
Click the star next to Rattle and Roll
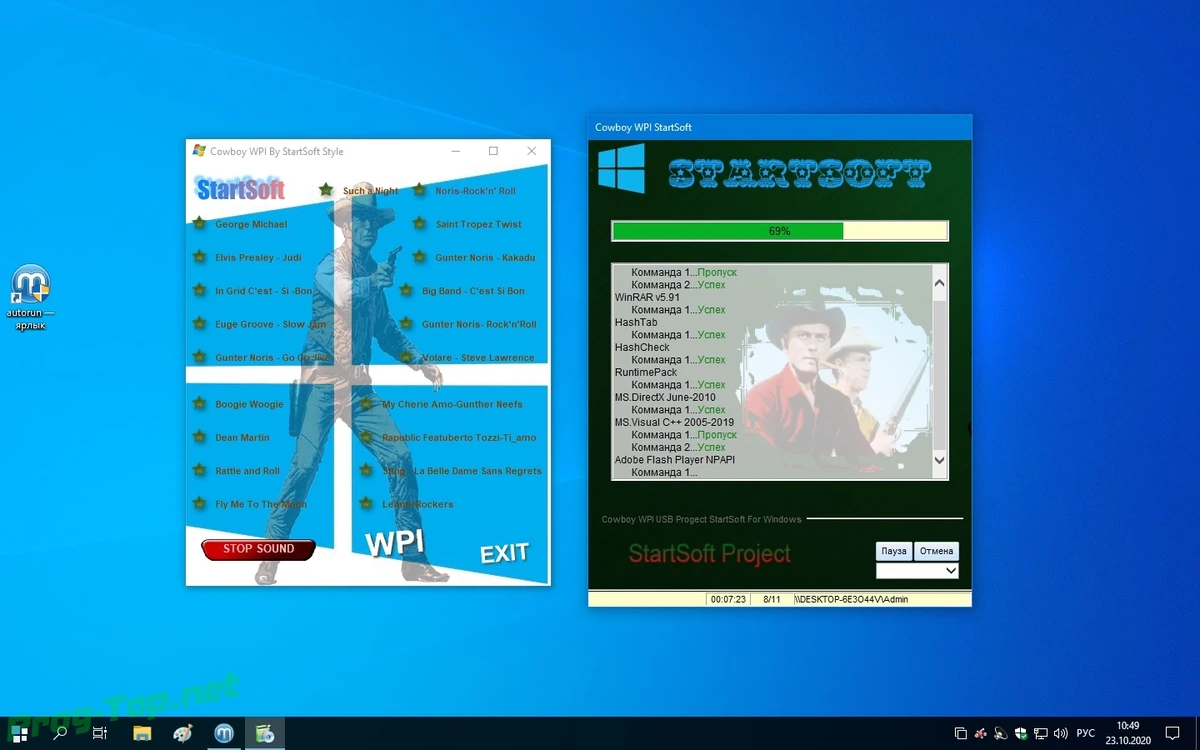199,471
